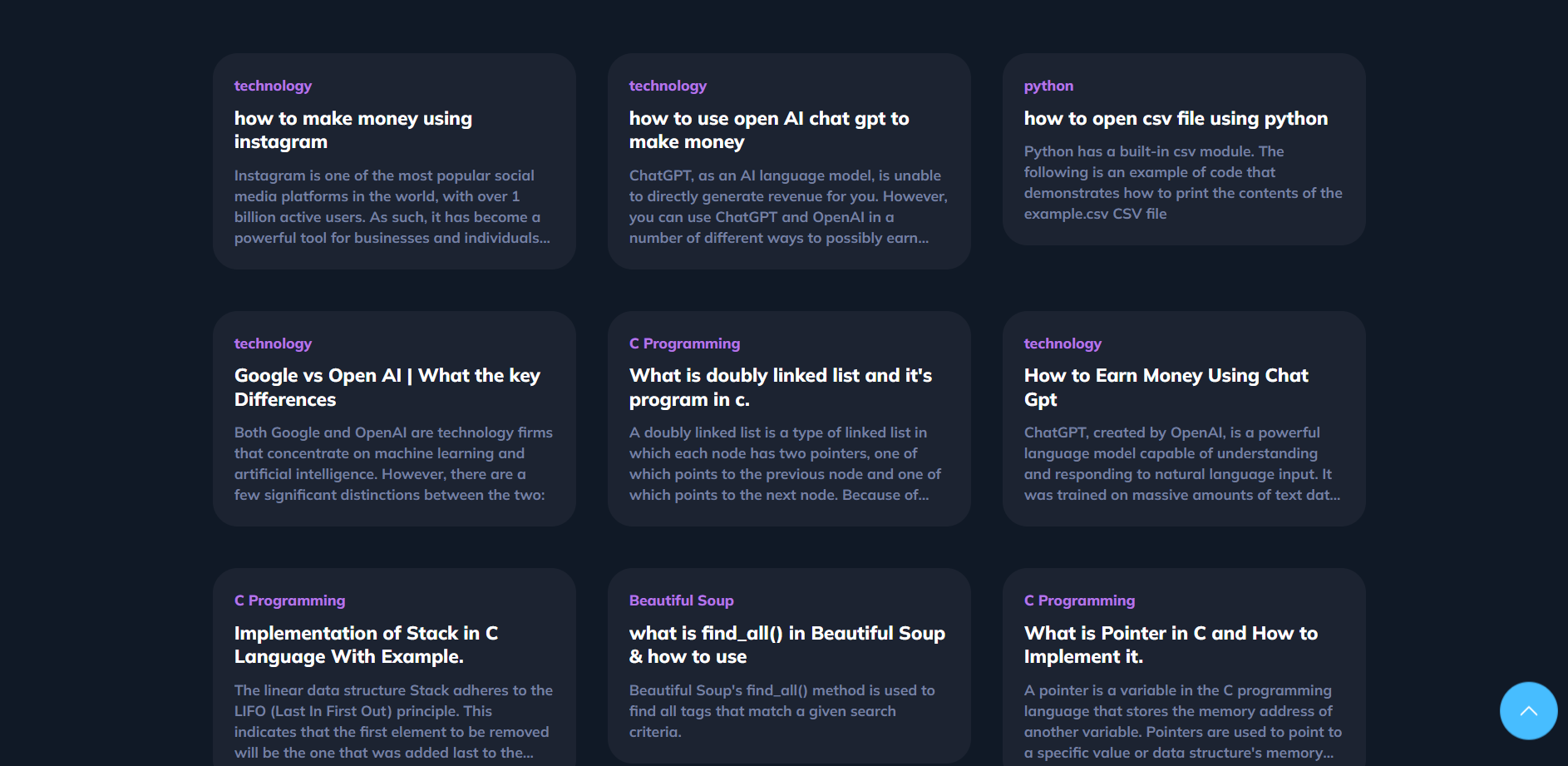Click the csv module description excerpt
The image size is (1568, 766).
[x=1183, y=182]
